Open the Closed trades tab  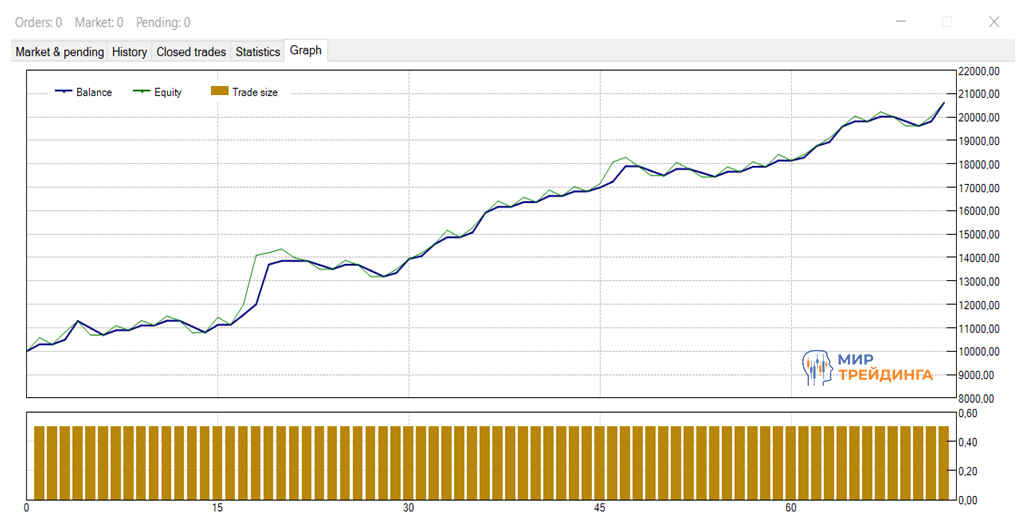(x=191, y=52)
